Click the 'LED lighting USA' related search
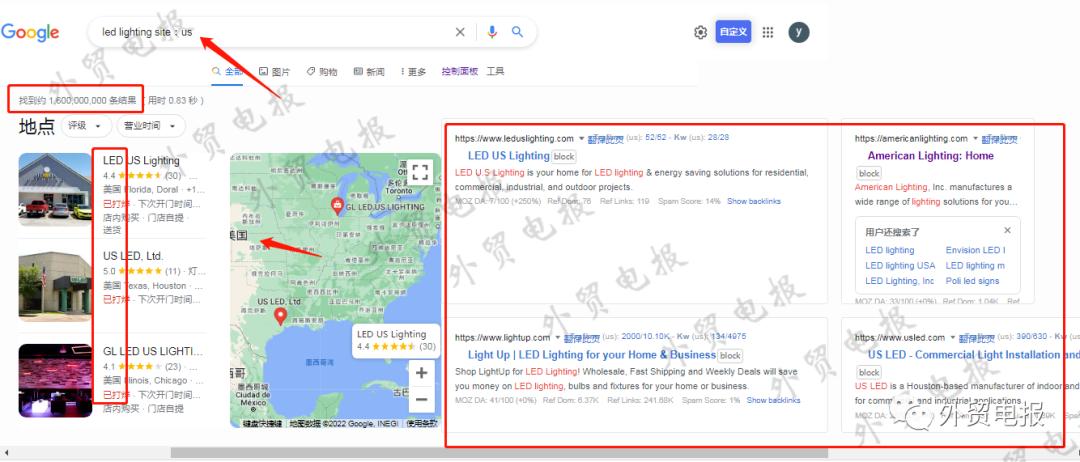The width and height of the screenshot is (1080, 462). (x=900, y=265)
